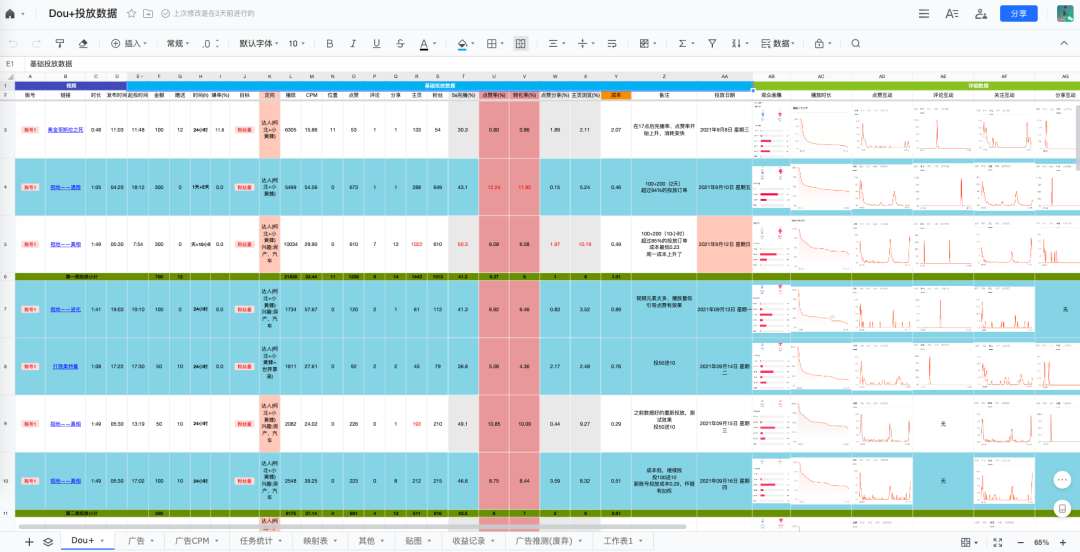Click the filter funnel icon
1080x552 pixels.
tap(712, 43)
